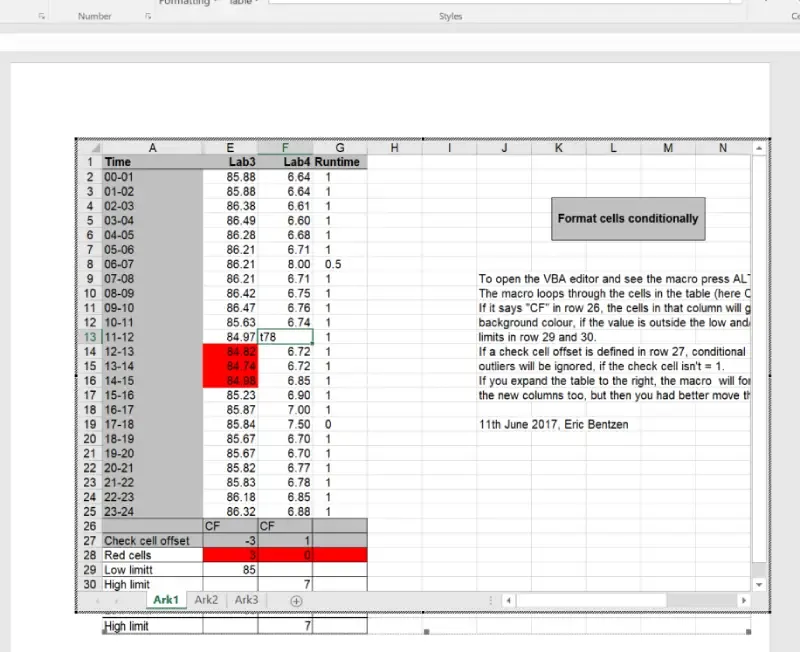
Task: Click time cell 00-01
Action: point(152,177)
